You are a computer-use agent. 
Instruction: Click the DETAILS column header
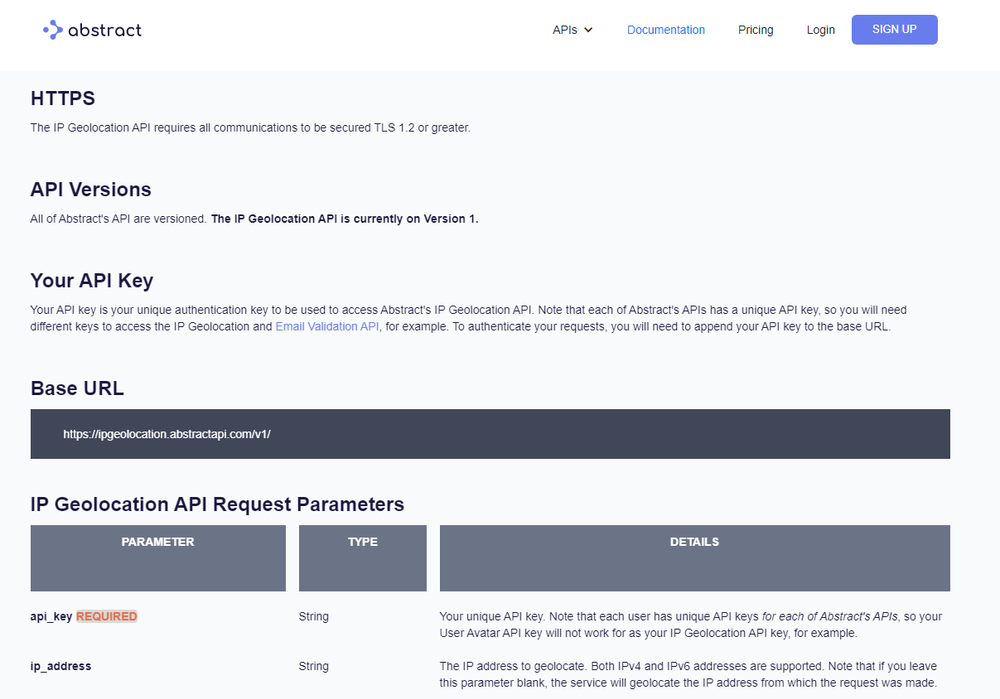[695, 558]
